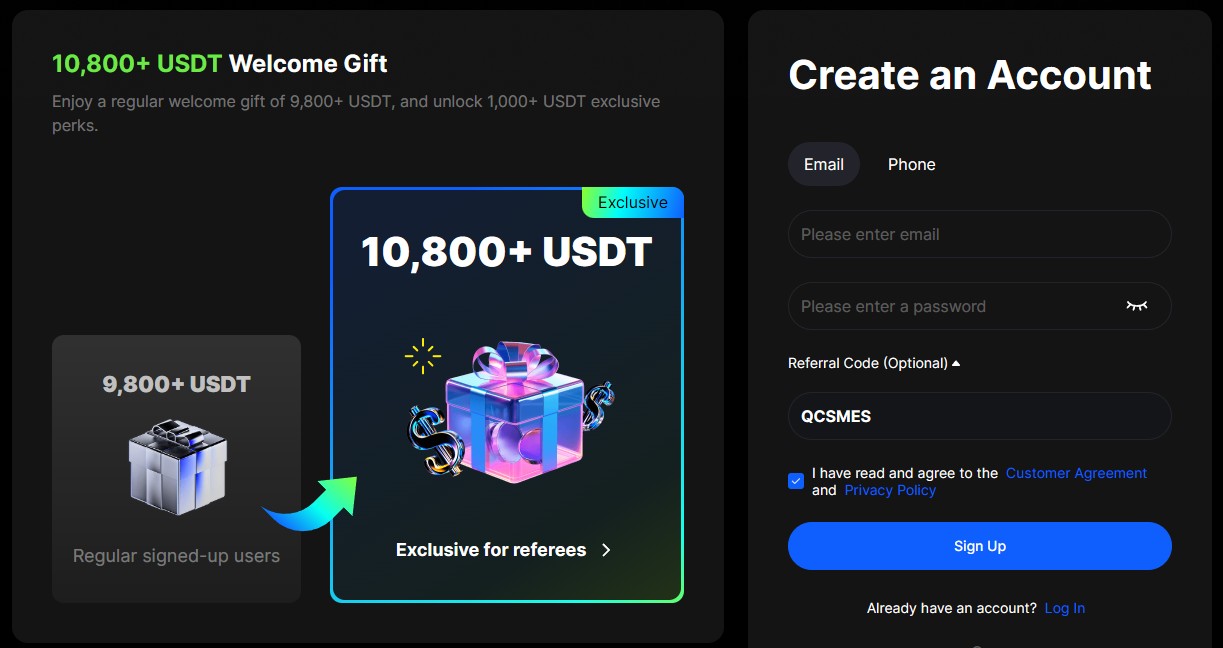Switch to the Phone tab
1223x648 pixels.
[x=912, y=164]
